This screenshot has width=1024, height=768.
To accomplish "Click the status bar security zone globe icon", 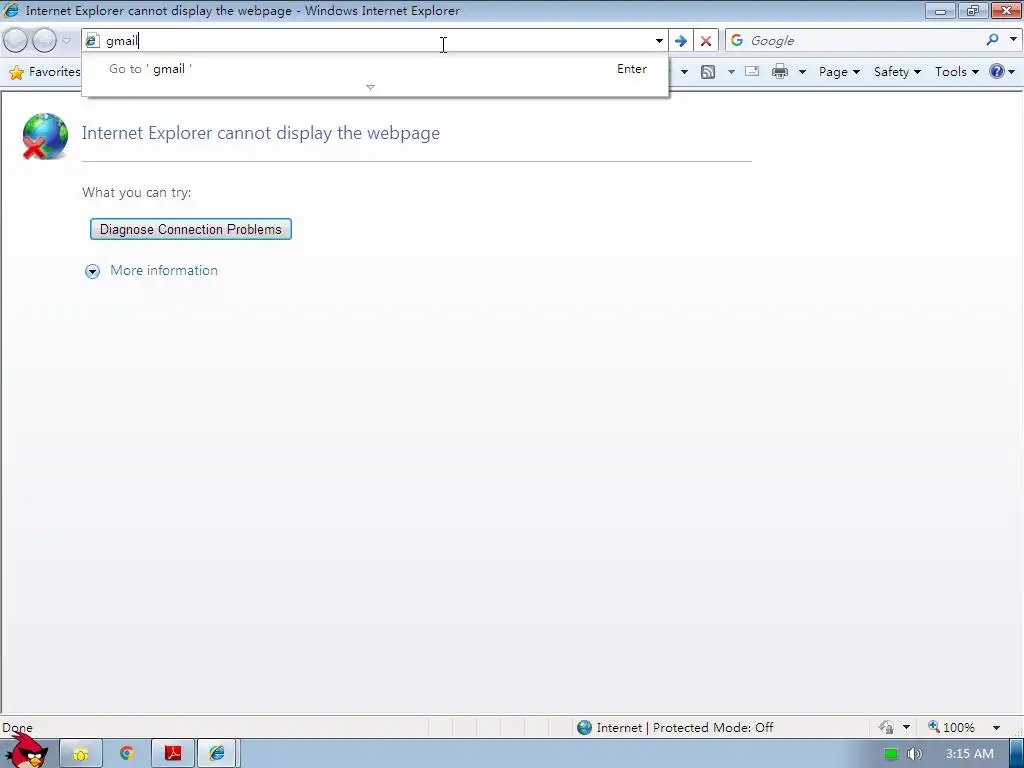I will pyautogui.click(x=584, y=727).
